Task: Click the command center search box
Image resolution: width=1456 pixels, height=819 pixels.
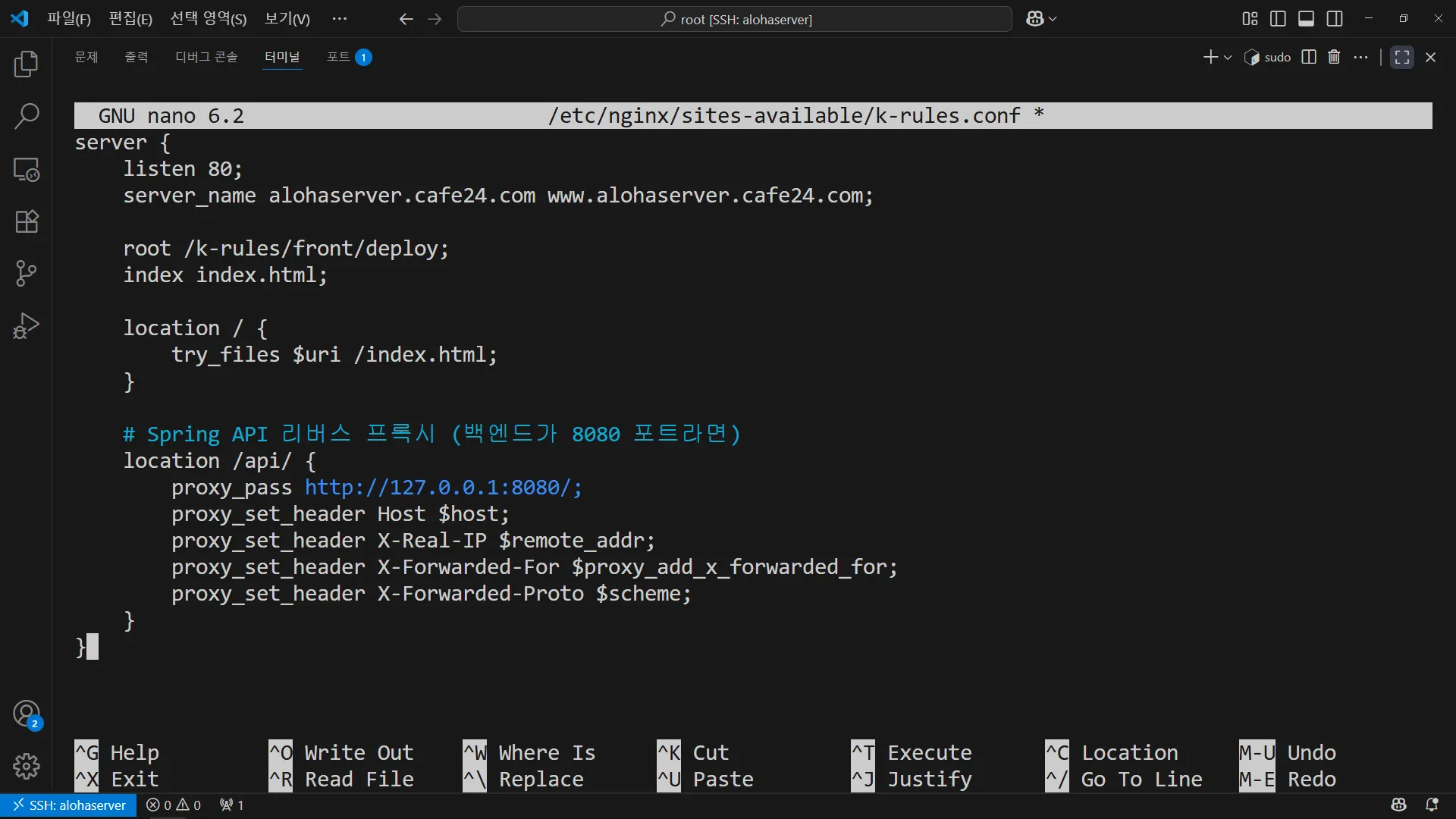Action: [734, 19]
